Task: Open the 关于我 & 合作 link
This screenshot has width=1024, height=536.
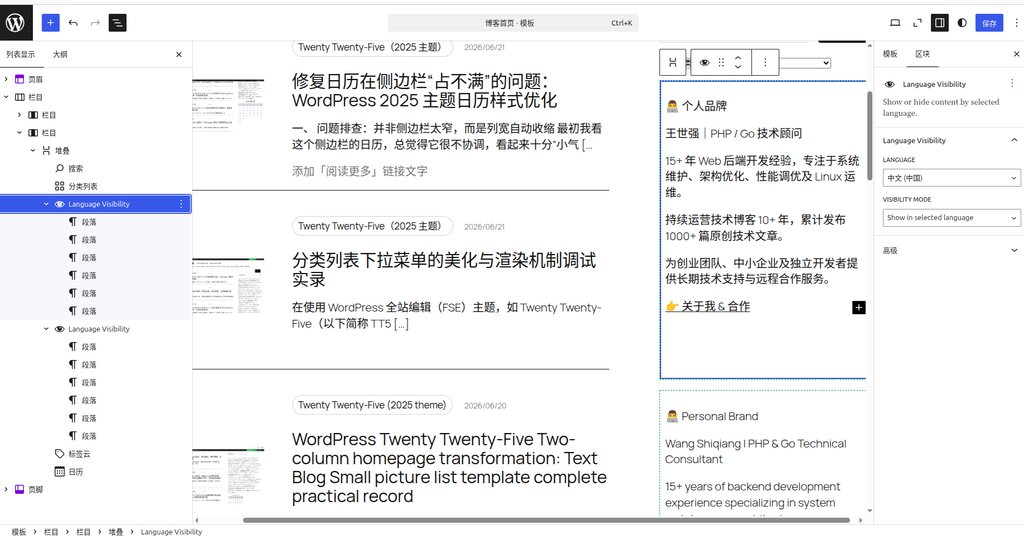Action: (707, 306)
